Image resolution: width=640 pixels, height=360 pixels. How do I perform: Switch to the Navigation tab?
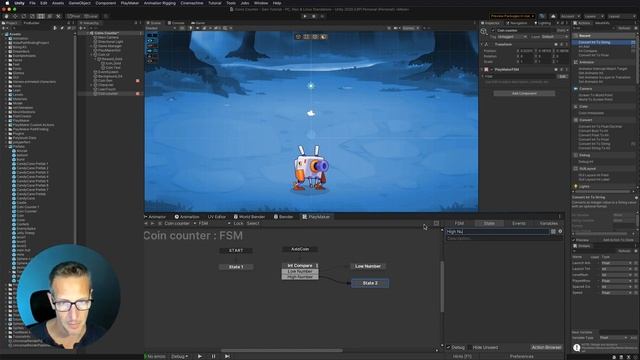pyautogui.click(x=518, y=23)
